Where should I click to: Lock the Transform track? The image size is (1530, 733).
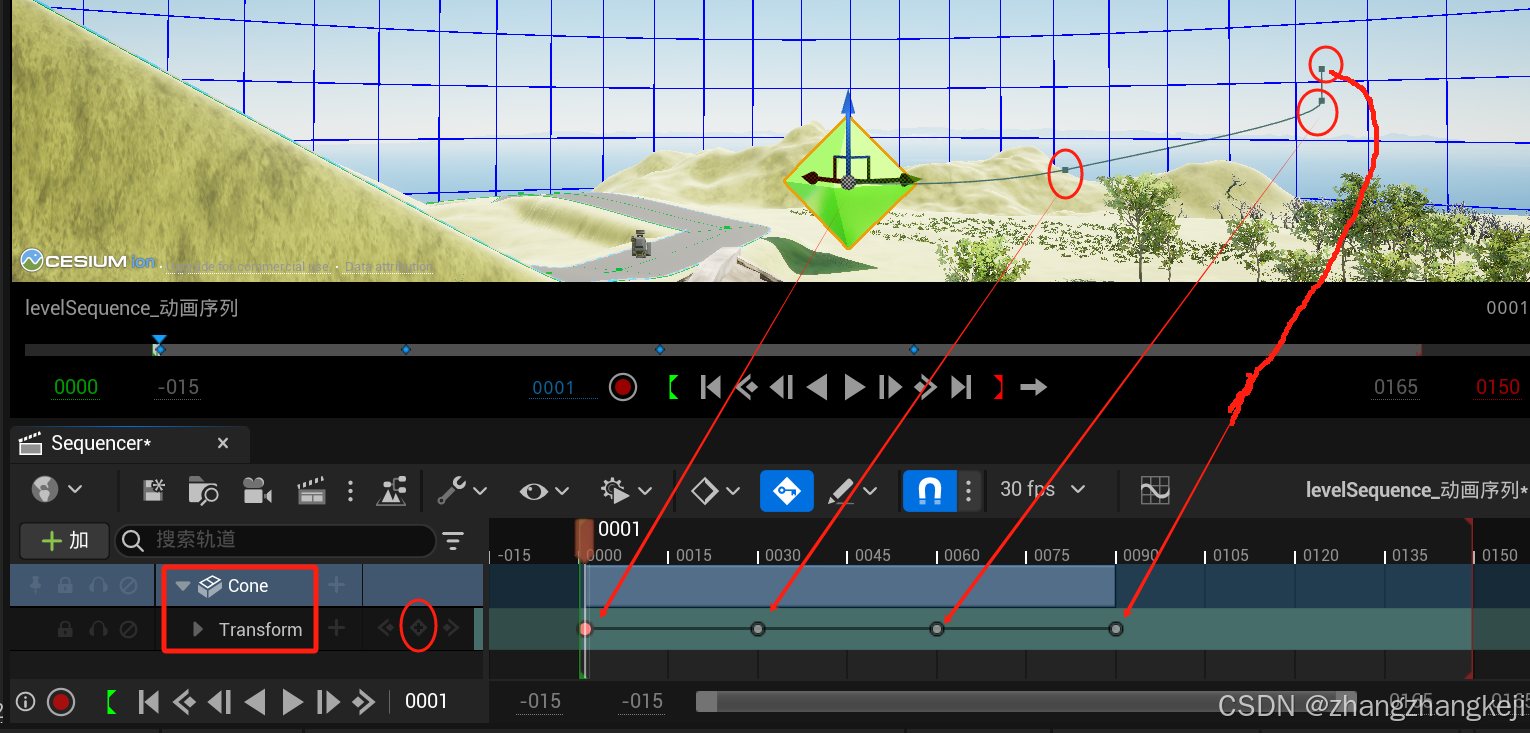tap(65, 630)
